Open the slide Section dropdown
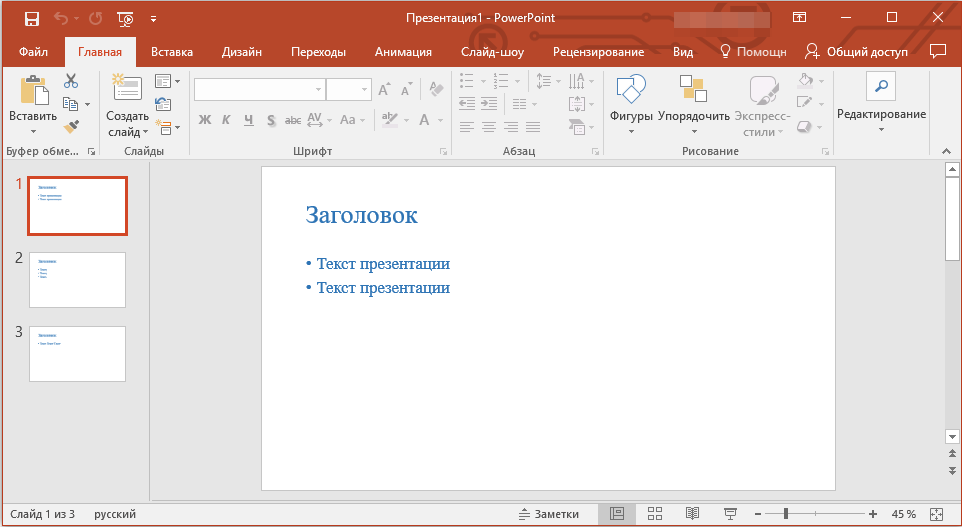The image size is (962, 527). click(167, 127)
